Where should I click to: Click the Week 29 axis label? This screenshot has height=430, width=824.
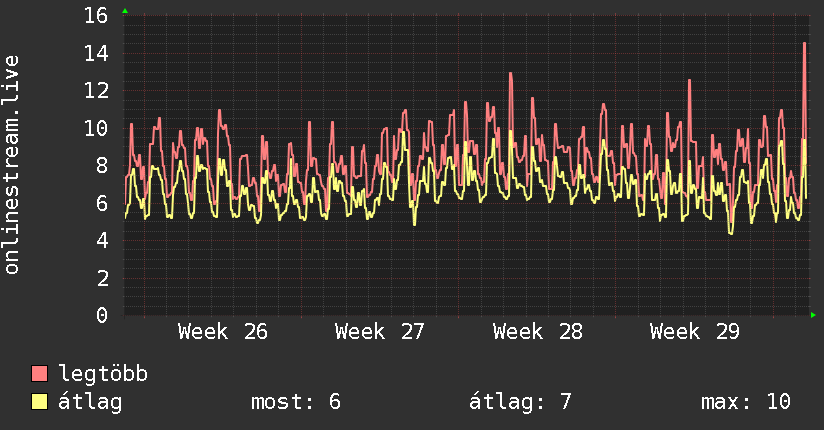pyautogui.click(x=695, y=332)
